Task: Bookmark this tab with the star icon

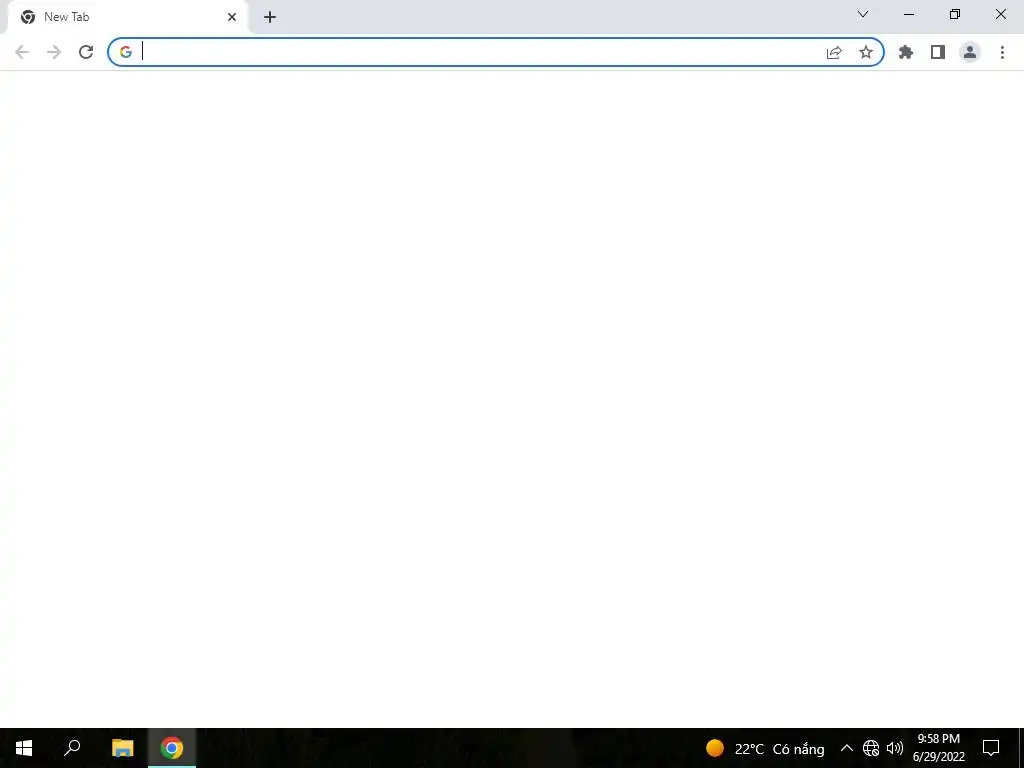Action: pyautogui.click(x=866, y=52)
